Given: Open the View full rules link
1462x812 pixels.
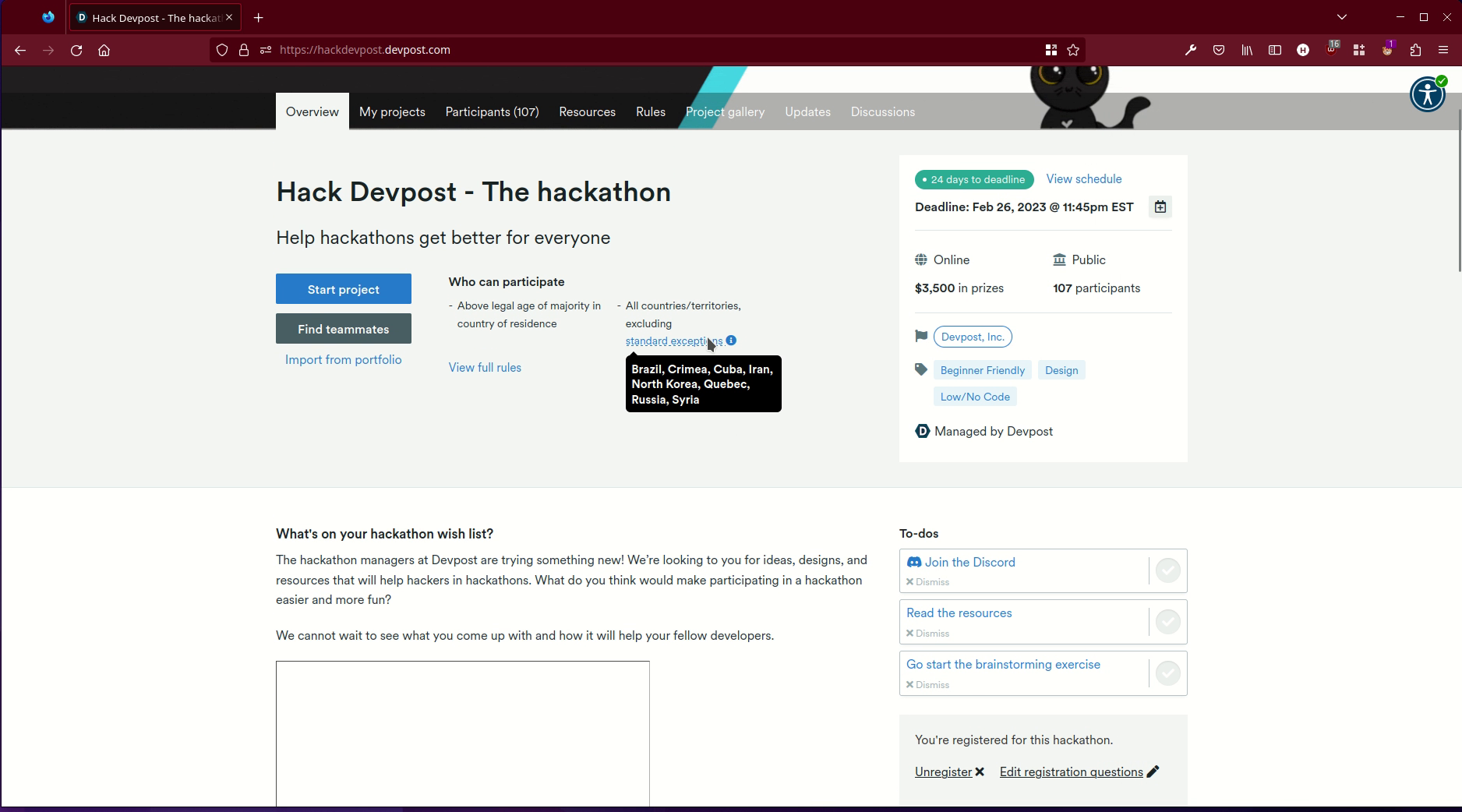Looking at the screenshot, I should 484,367.
